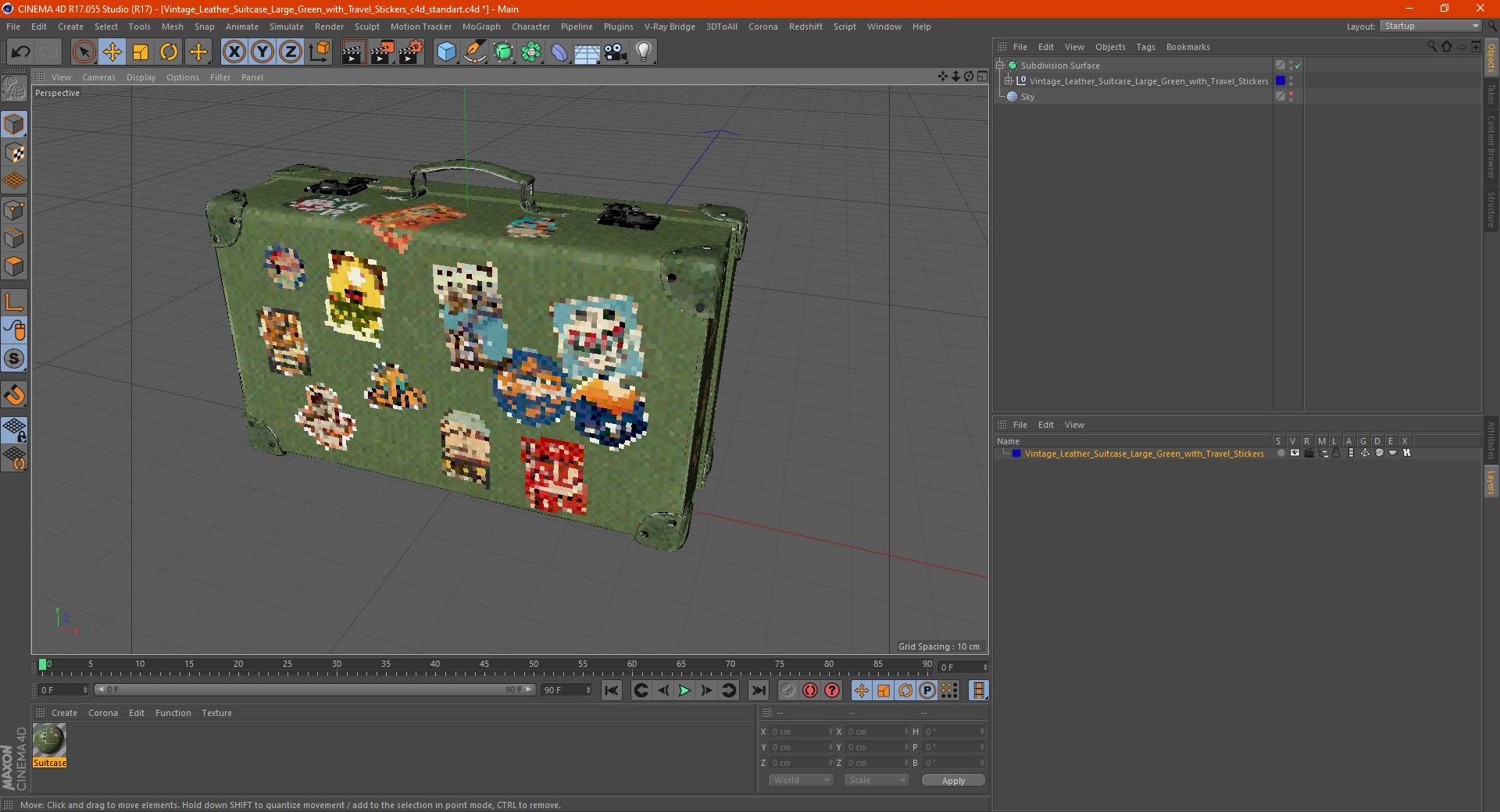This screenshot has width=1500, height=812.
Task: Open material manager Texture menu
Action: pos(216,713)
